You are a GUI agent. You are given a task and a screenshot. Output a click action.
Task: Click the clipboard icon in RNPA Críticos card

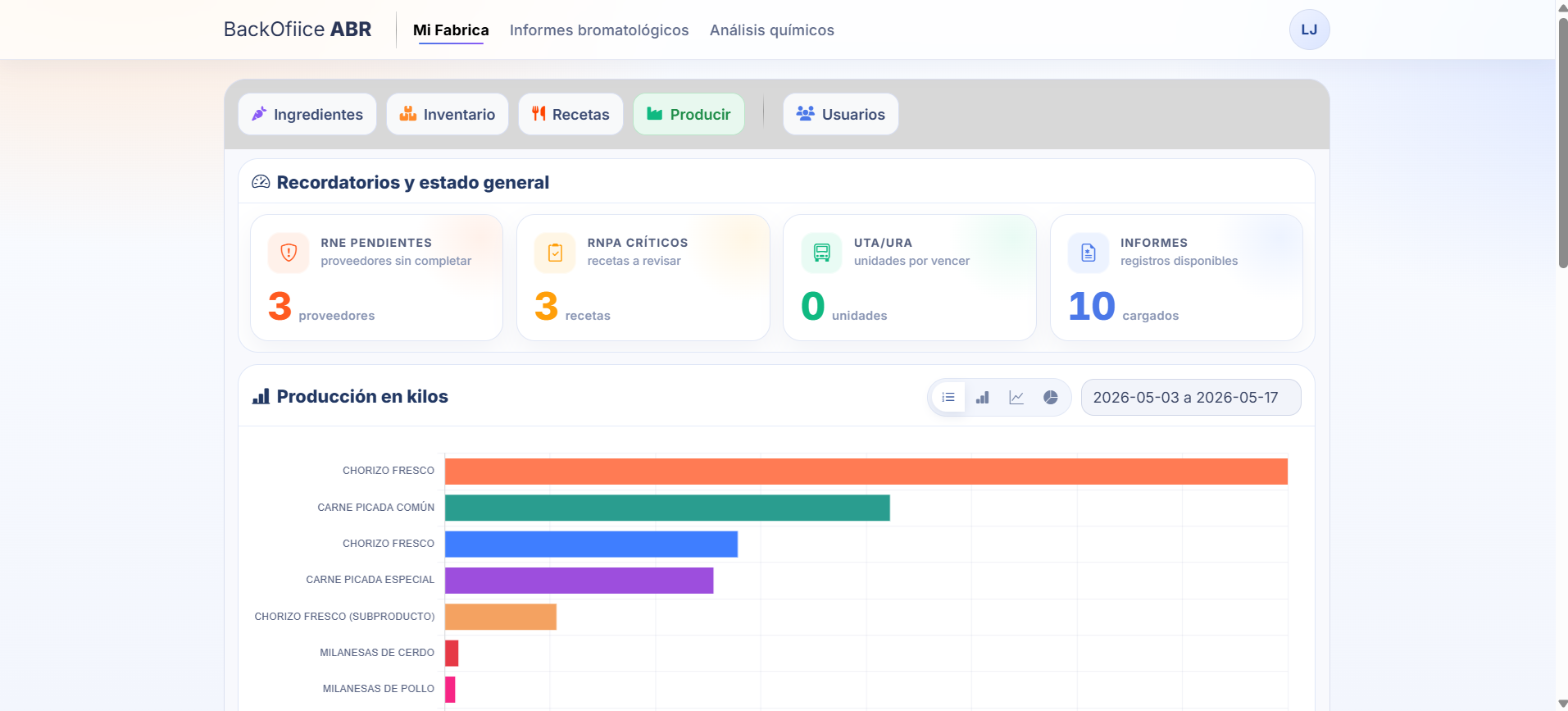tap(555, 253)
